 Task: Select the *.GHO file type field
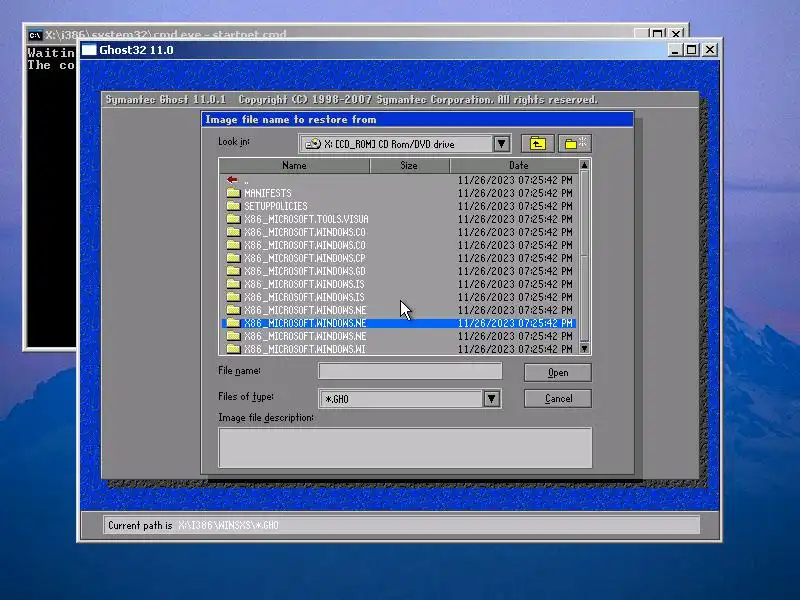[x=402, y=398]
